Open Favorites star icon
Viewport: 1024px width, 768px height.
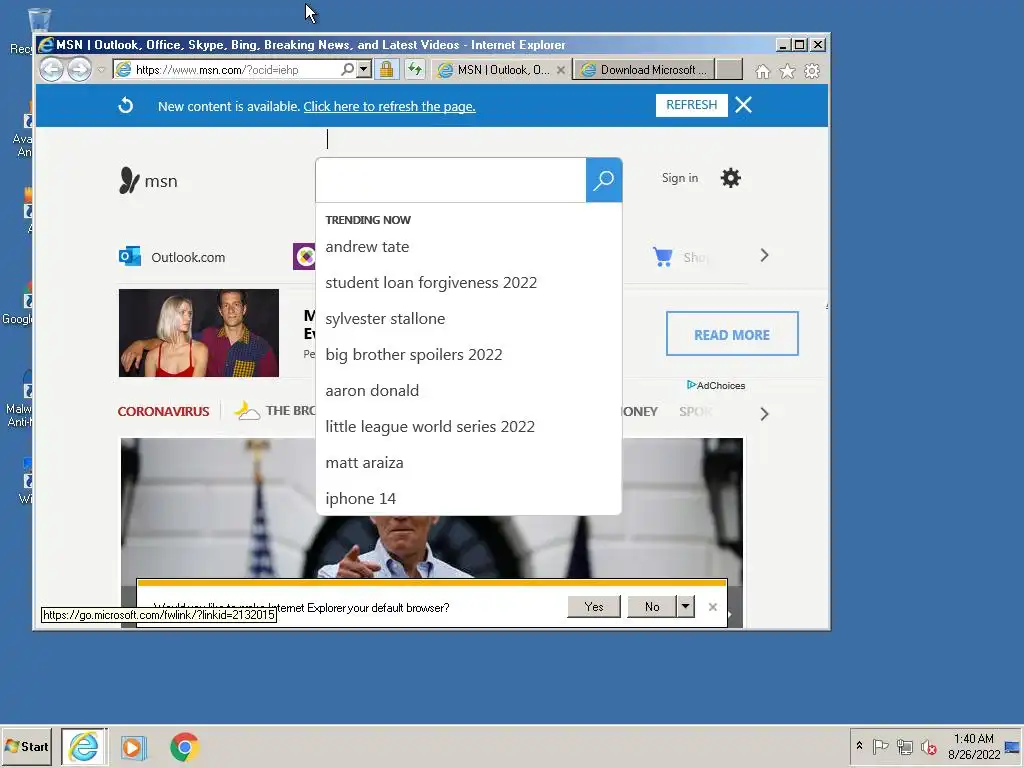tap(788, 71)
